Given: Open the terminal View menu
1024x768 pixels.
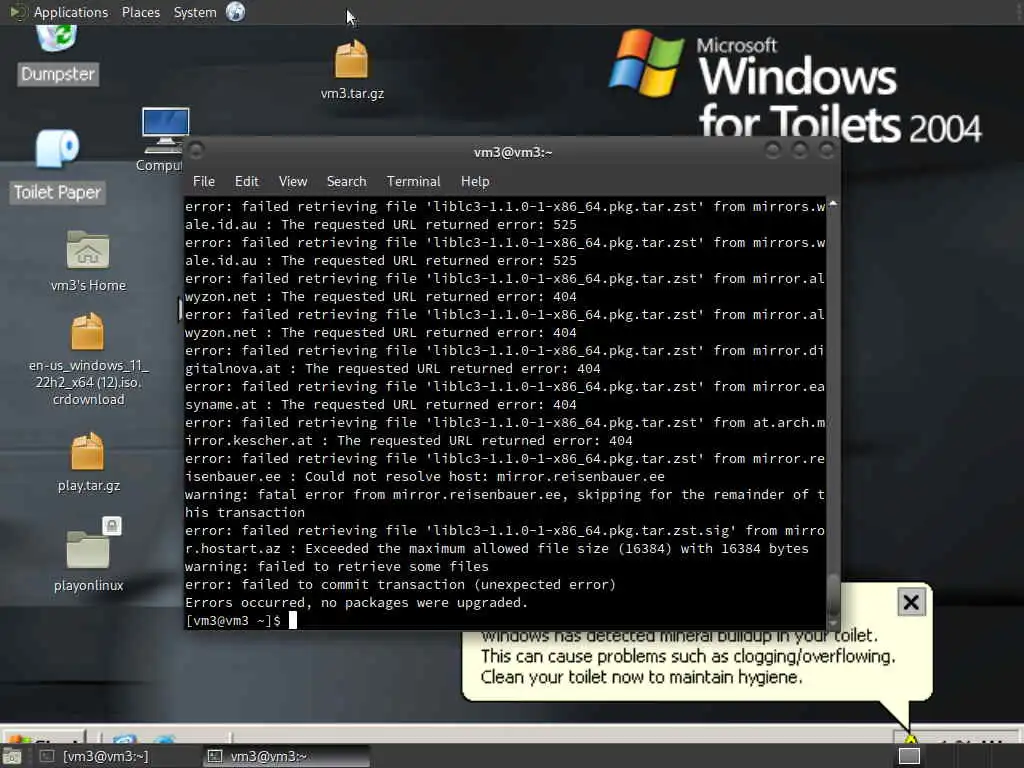Looking at the screenshot, I should coord(293,182).
